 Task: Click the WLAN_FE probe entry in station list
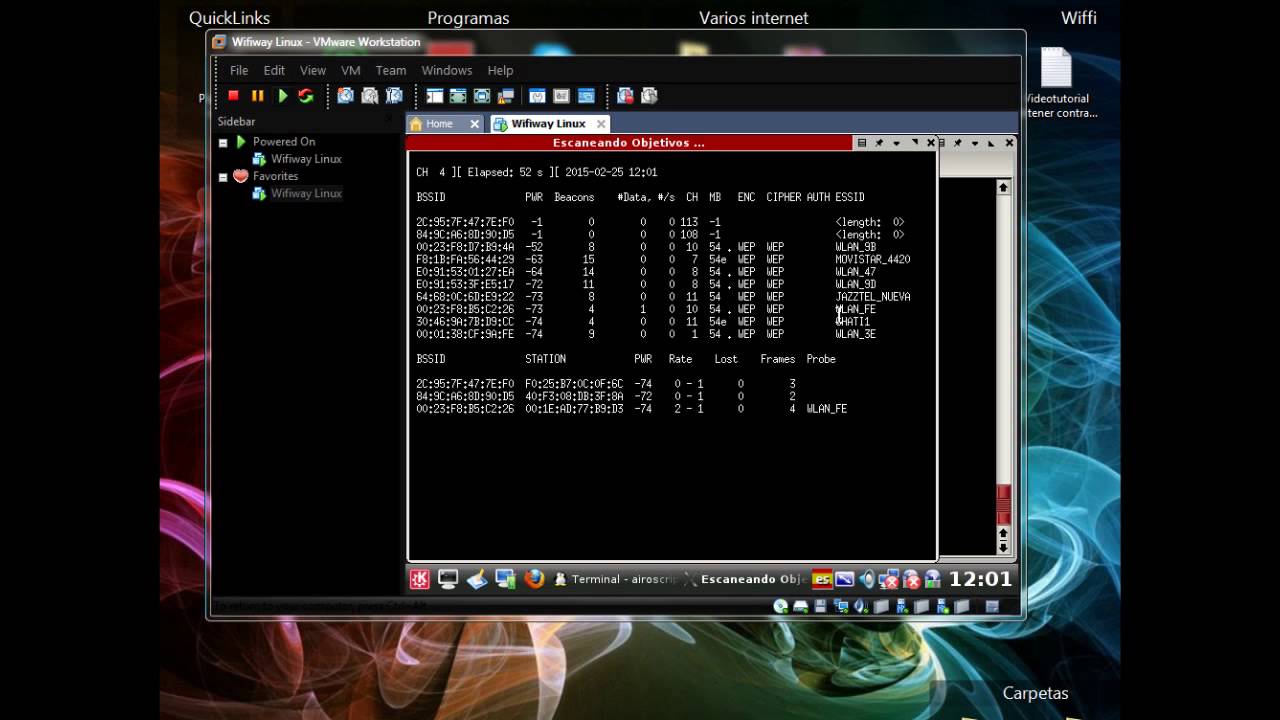tap(826, 409)
